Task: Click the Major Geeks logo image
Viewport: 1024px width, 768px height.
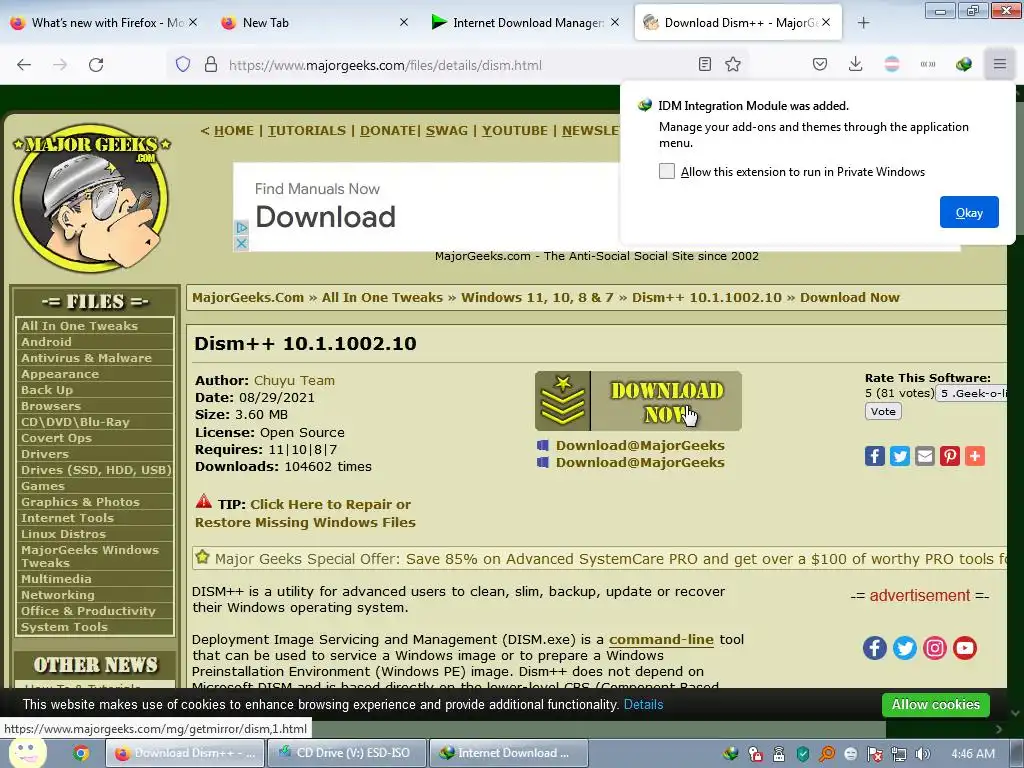Action: click(91, 199)
